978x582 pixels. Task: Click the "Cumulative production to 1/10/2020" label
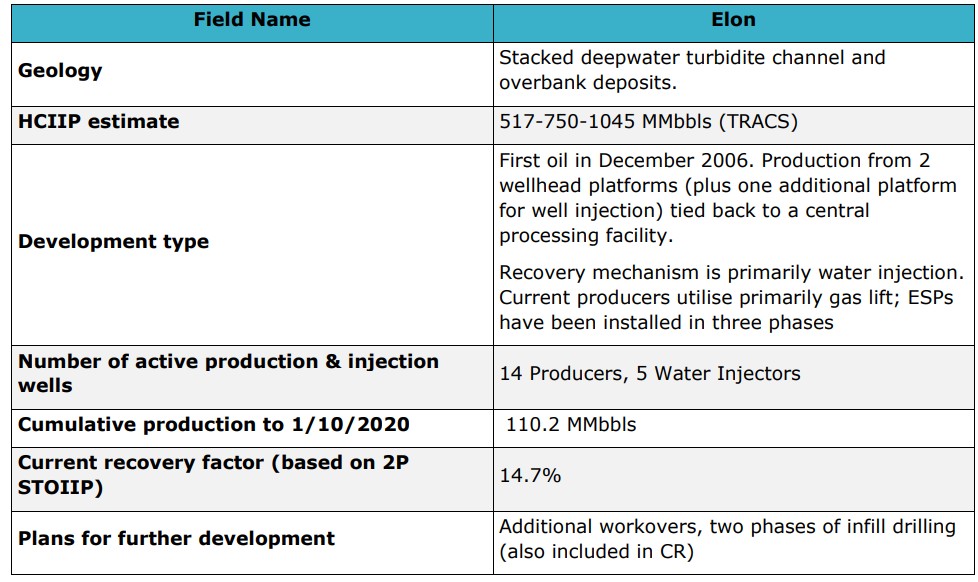tap(214, 424)
